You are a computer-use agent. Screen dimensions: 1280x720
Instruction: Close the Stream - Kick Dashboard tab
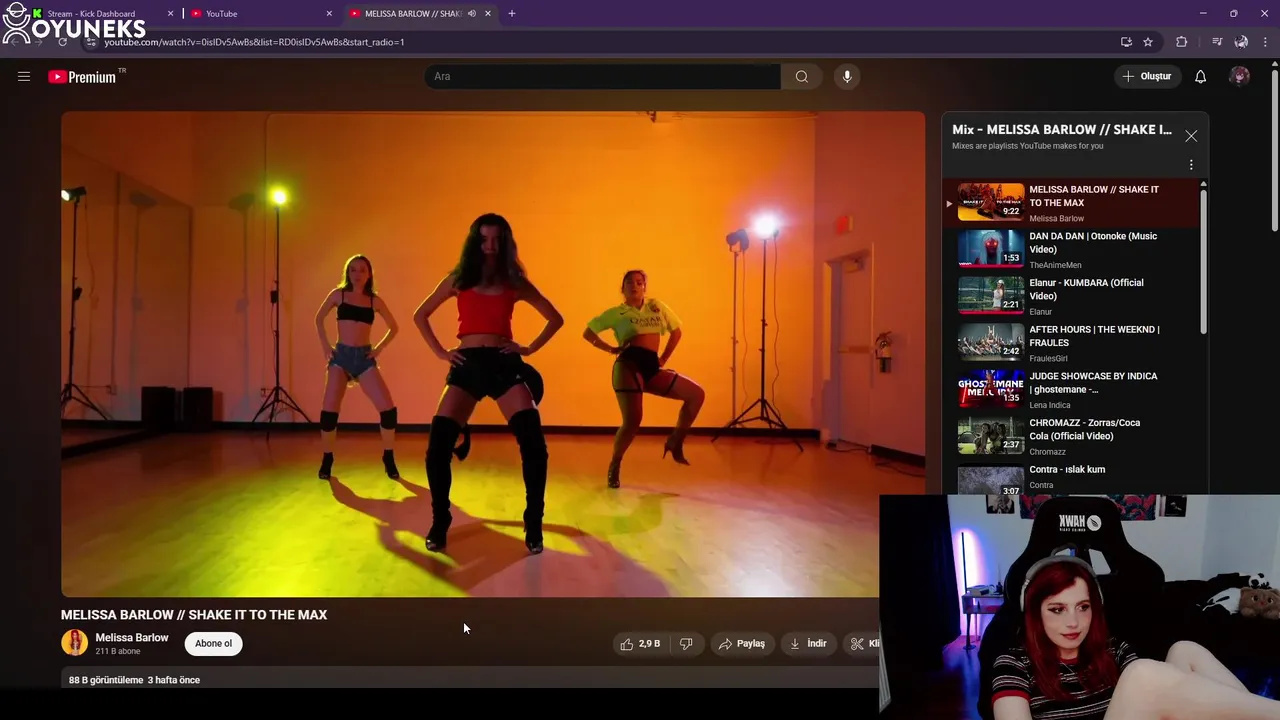(170, 14)
